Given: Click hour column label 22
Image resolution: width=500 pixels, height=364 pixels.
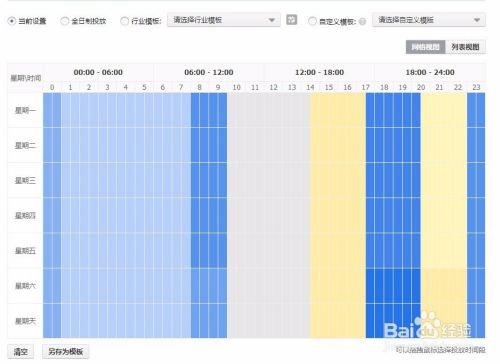Looking at the screenshot, I should (x=458, y=87).
